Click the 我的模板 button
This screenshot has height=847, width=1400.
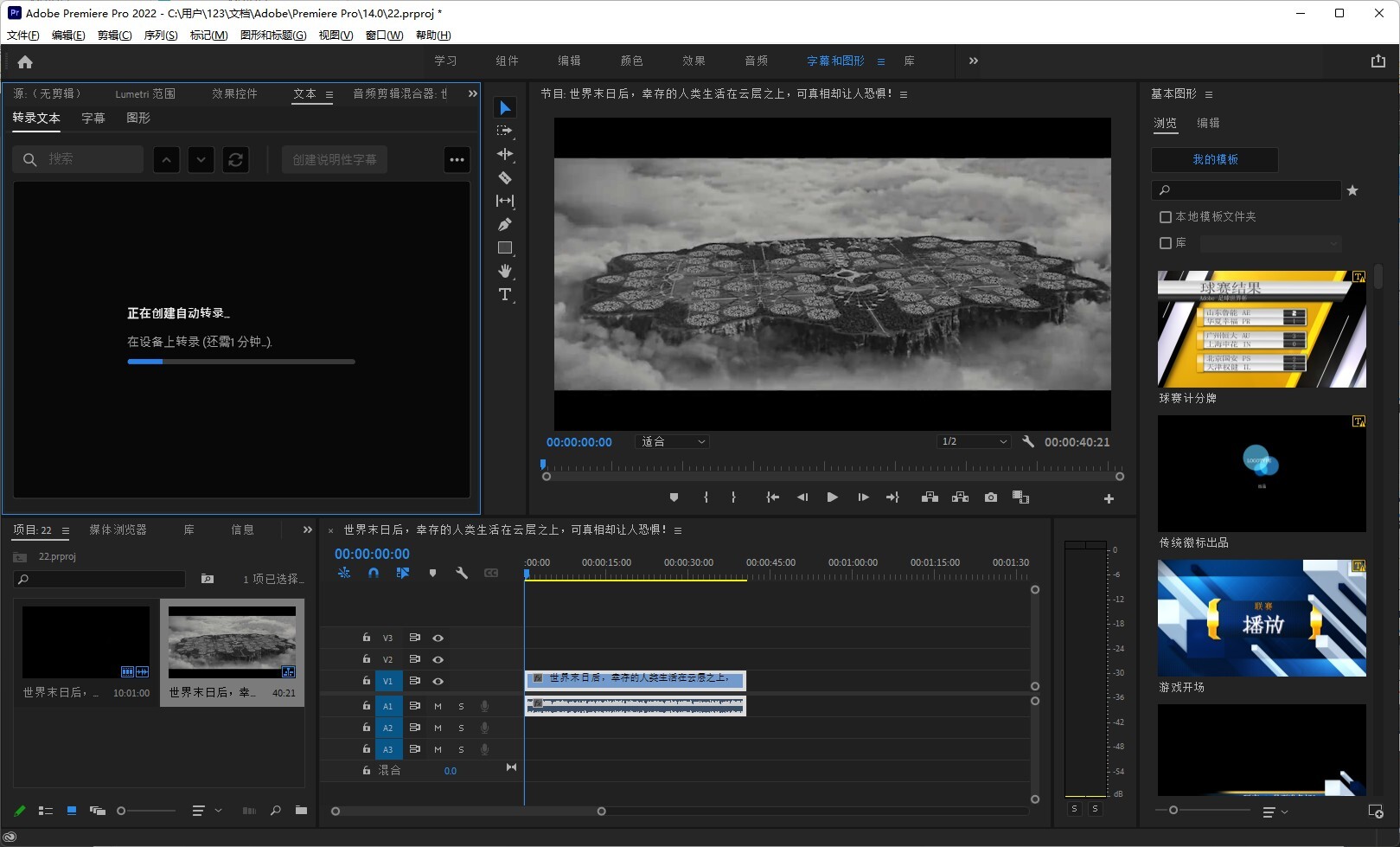(x=1214, y=160)
